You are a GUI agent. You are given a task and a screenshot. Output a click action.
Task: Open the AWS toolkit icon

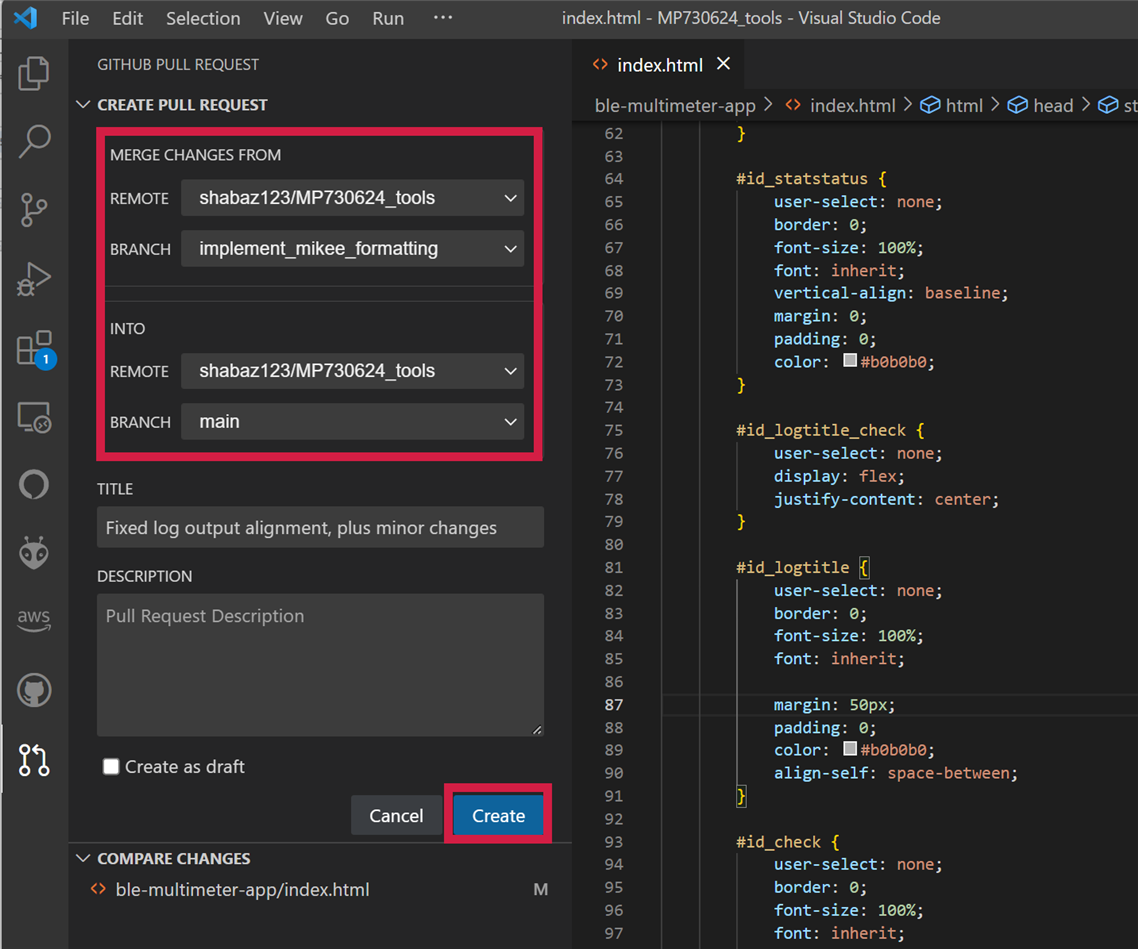click(x=33, y=619)
